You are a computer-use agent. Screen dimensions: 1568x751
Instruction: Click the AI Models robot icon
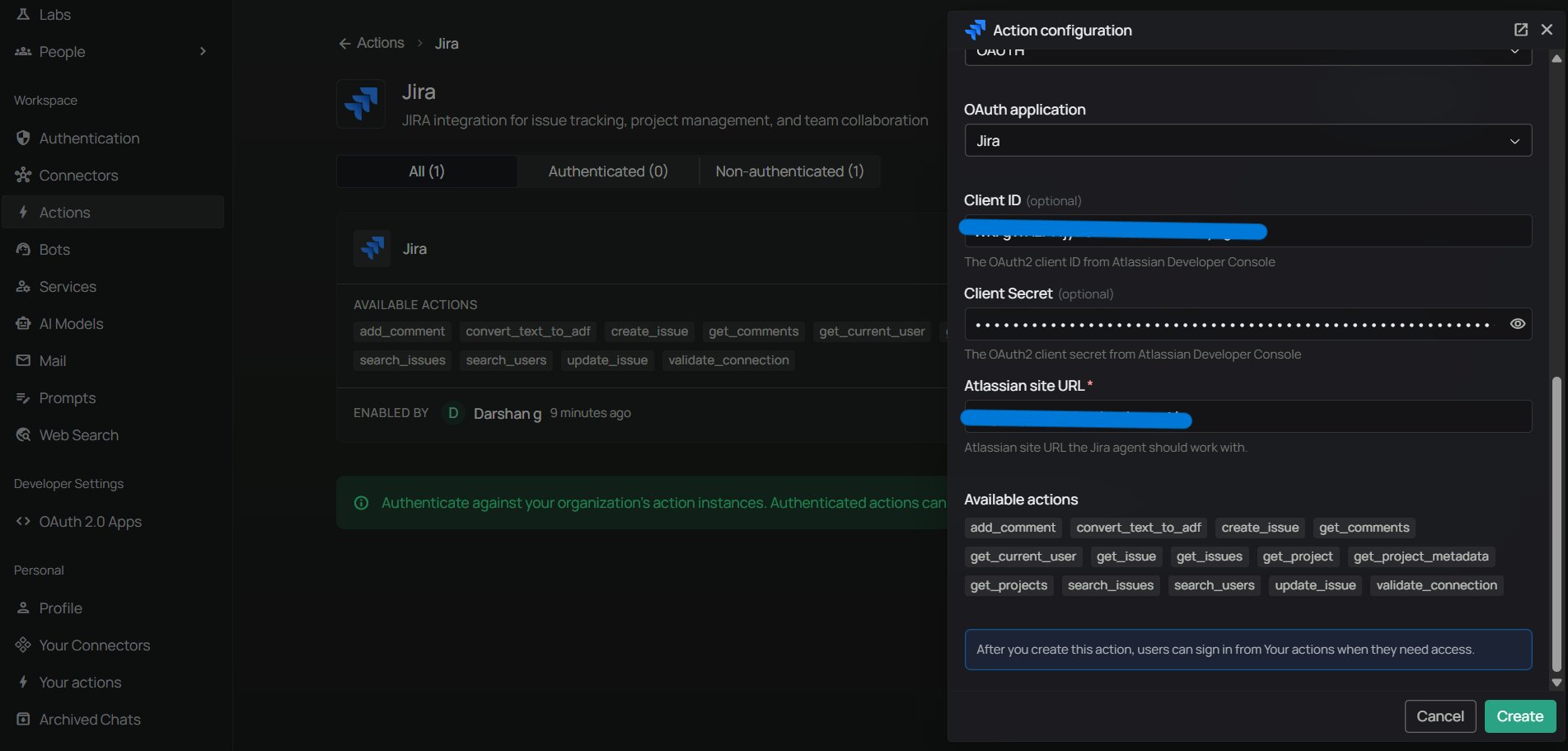(x=23, y=323)
